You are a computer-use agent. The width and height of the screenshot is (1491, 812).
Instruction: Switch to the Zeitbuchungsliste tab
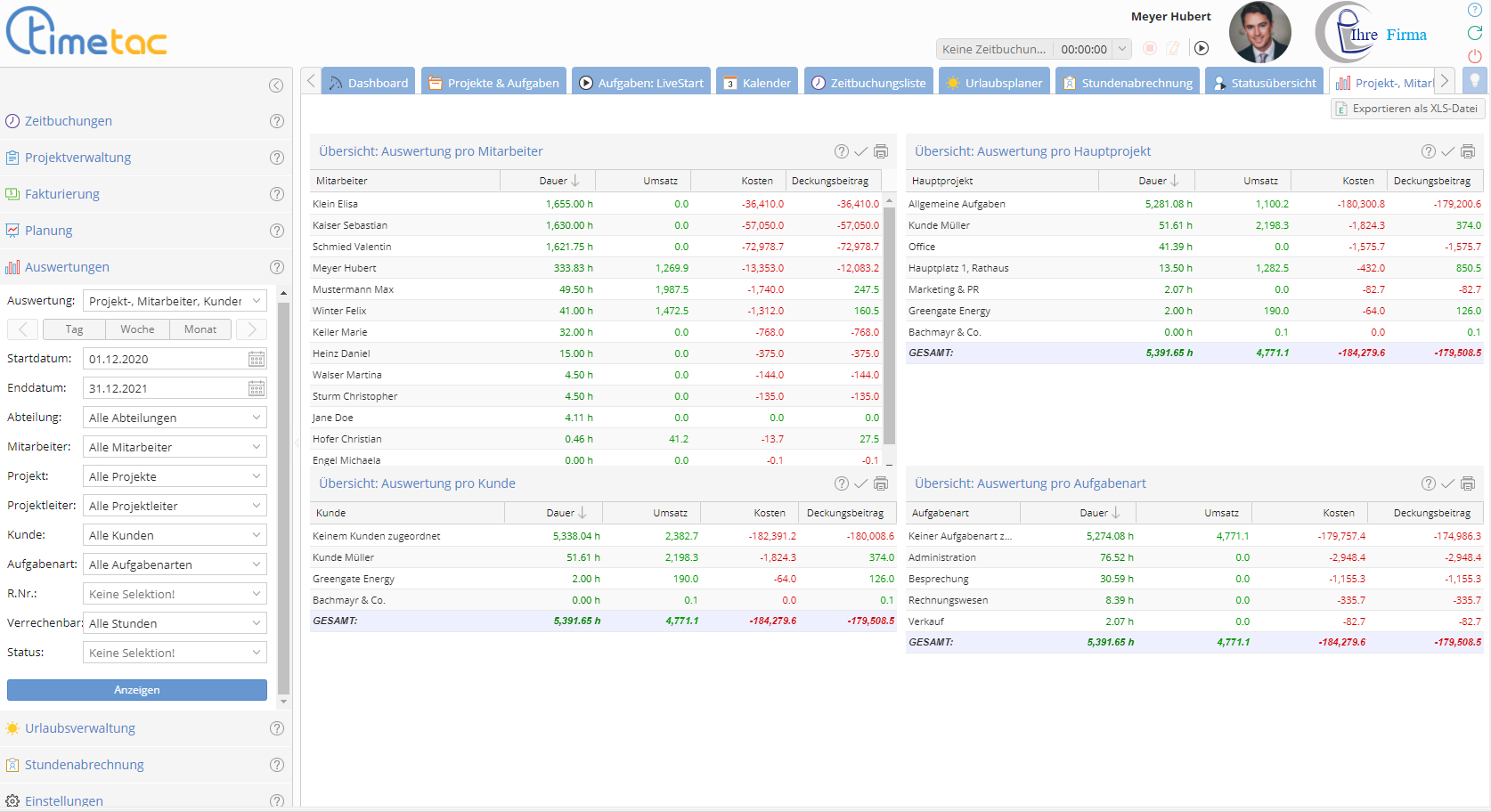pos(868,83)
